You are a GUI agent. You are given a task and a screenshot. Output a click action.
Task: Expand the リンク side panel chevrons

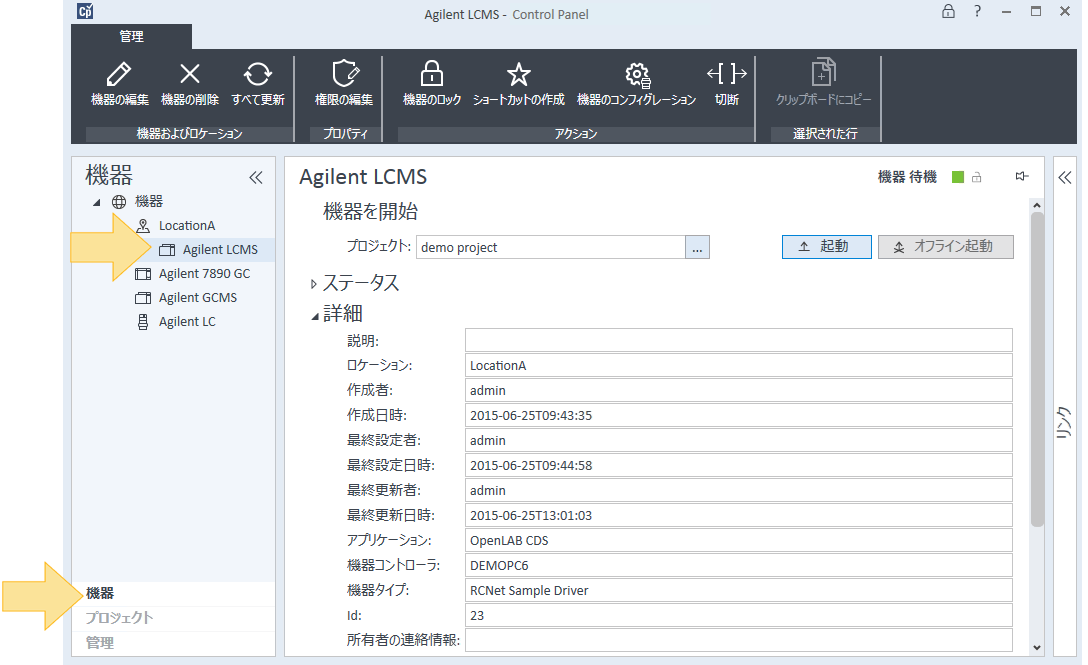1065,178
